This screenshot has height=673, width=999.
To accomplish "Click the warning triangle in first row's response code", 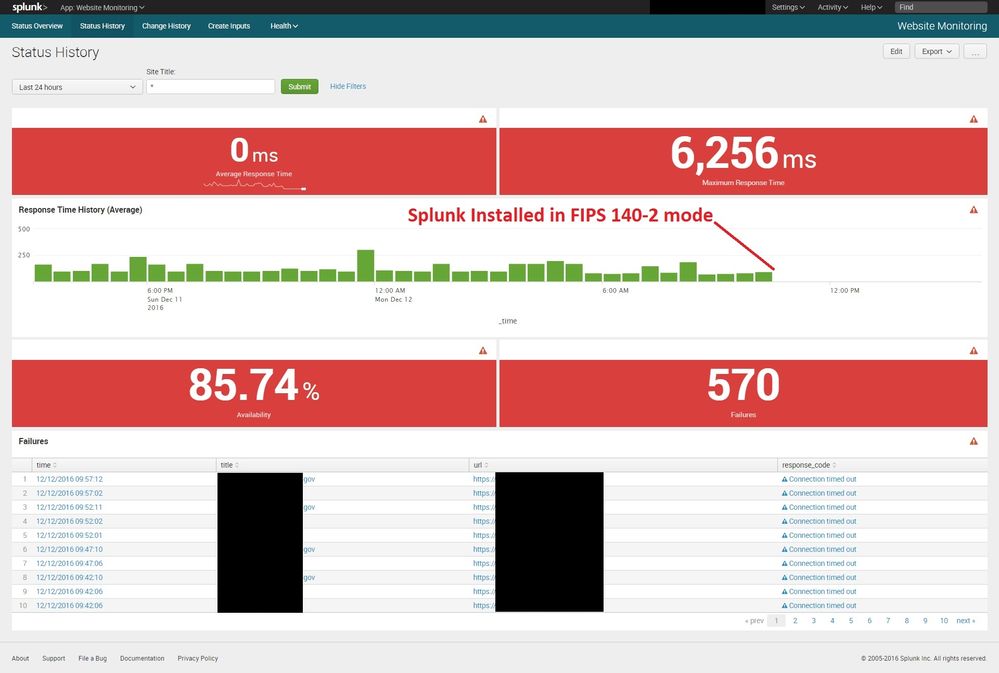I will pyautogui.click(x=785, y=479).
